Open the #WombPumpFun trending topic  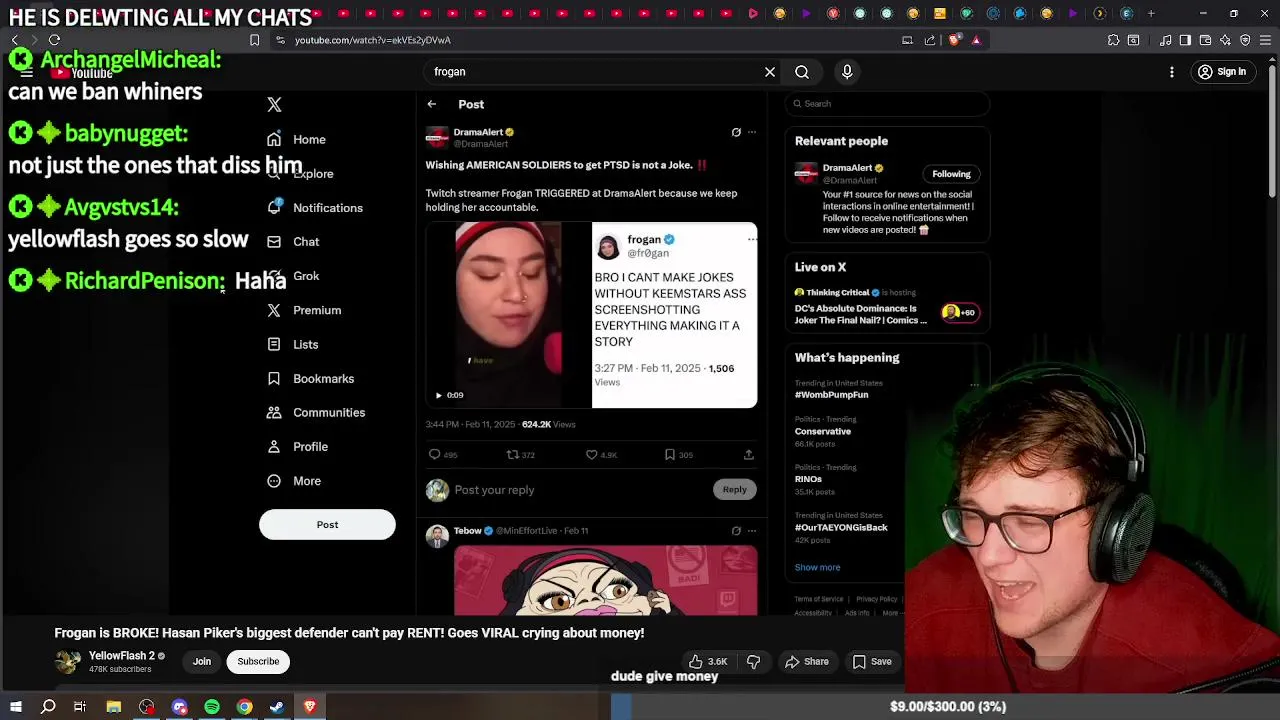click(x=831, y=395)
